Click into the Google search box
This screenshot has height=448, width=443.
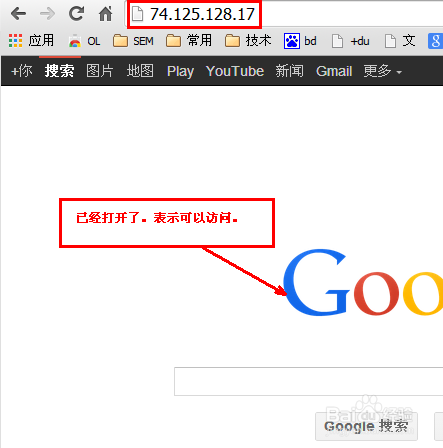(x=309, y=381)
